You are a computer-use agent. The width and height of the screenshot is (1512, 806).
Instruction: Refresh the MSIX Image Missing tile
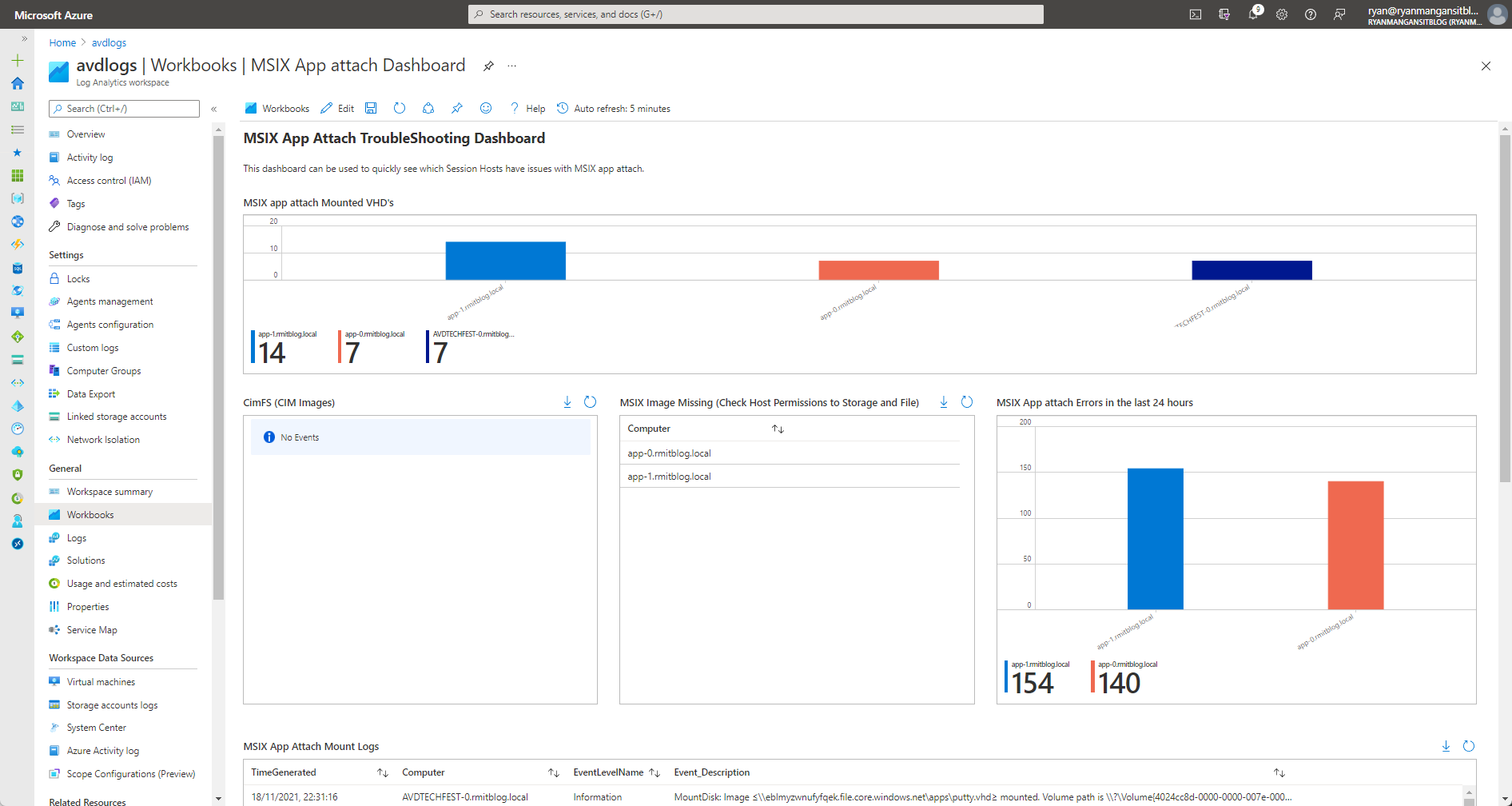(x=966, y=402)
